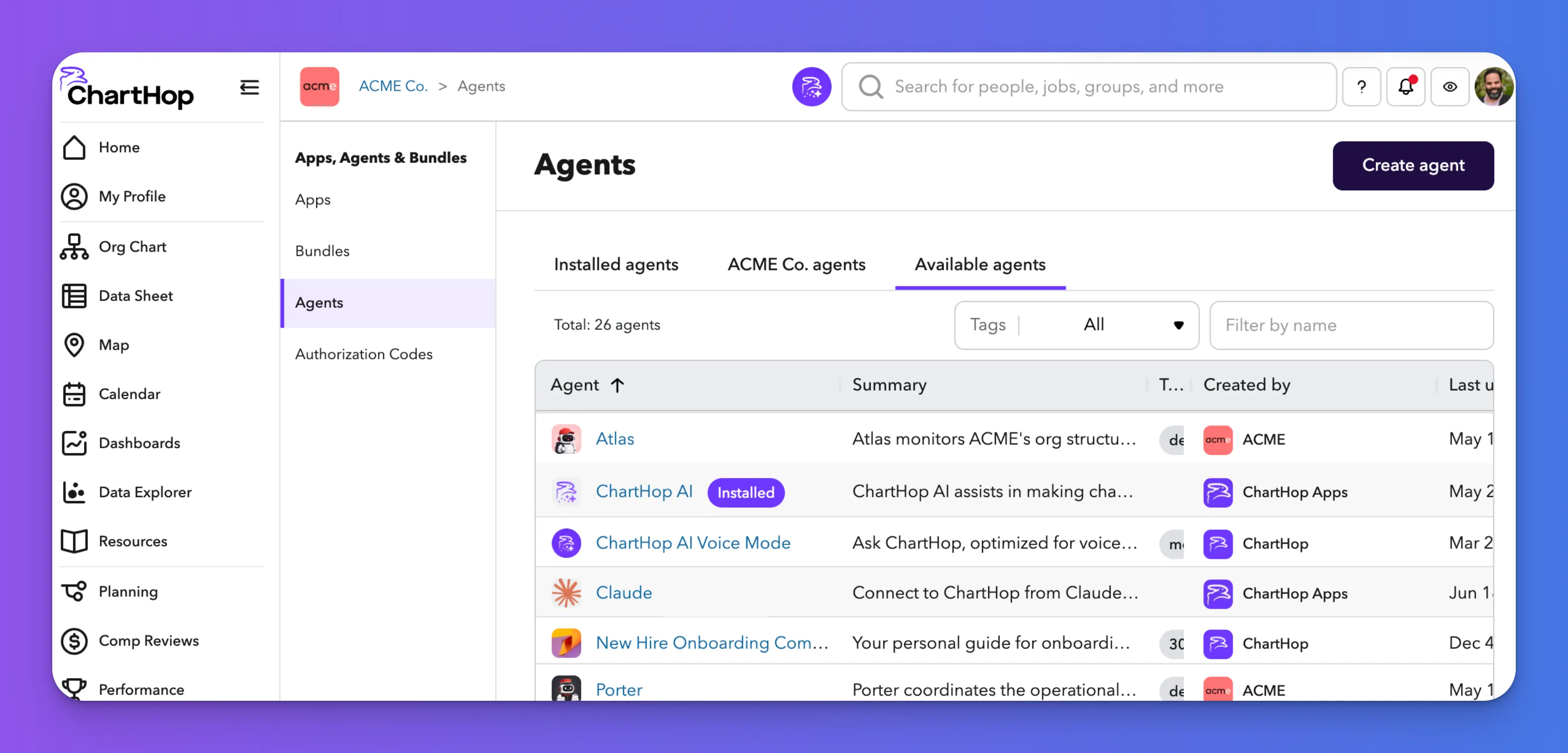The image size is (1568, 753).
Task: Open notifications bell
Action: (x=1406, y=86)
